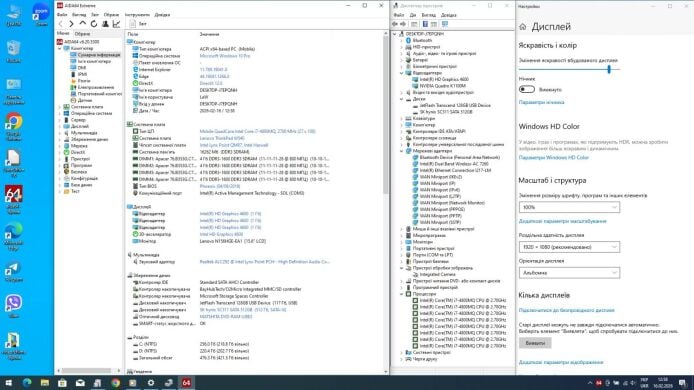Click the Поле column header in AIDA64

coord(133,34)
